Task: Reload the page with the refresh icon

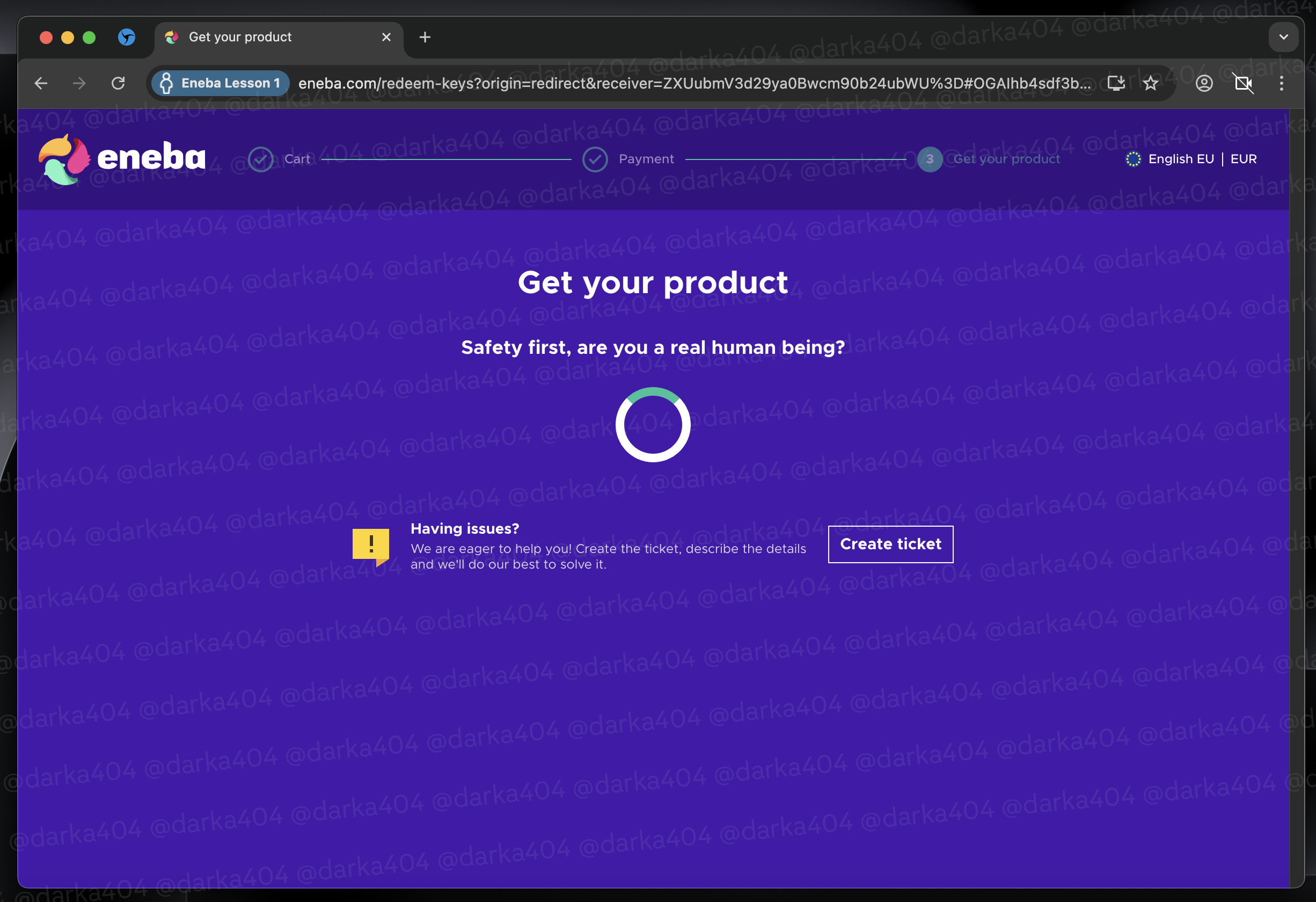Action: (x=118, y=83)
